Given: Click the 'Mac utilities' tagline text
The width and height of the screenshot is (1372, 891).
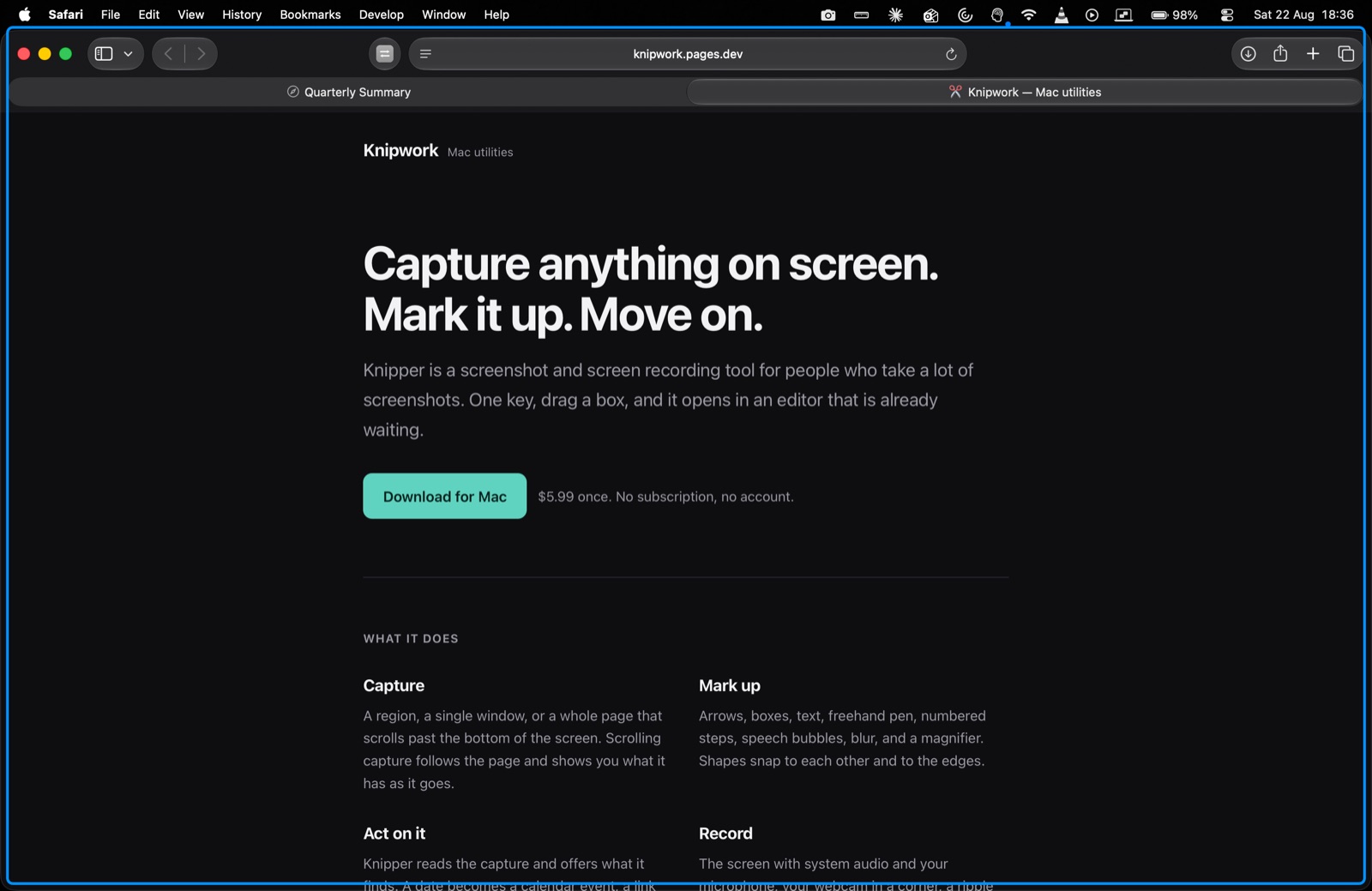Looking at the screenshot, I should (x=480, y=152).
